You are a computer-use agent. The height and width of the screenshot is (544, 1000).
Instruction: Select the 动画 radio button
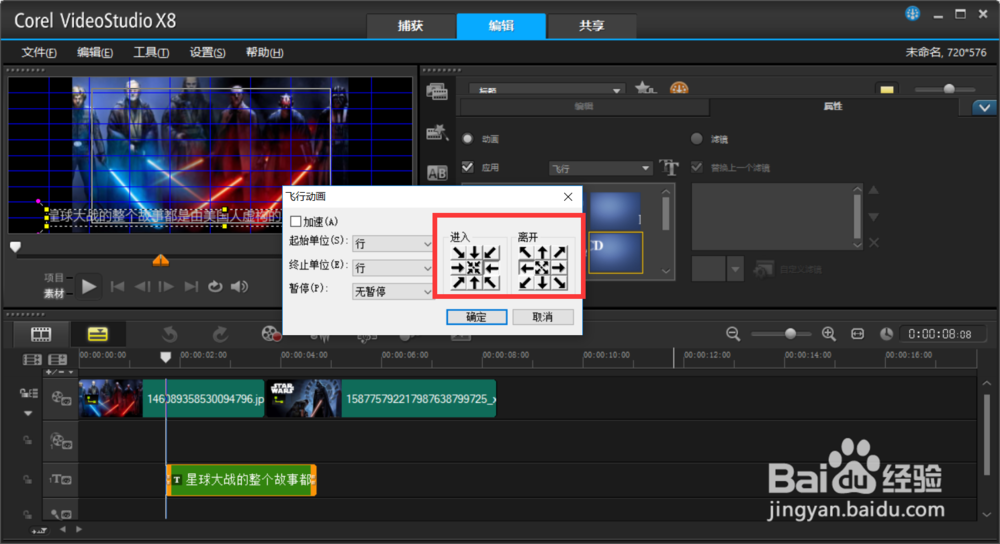[x=467, y=138]
